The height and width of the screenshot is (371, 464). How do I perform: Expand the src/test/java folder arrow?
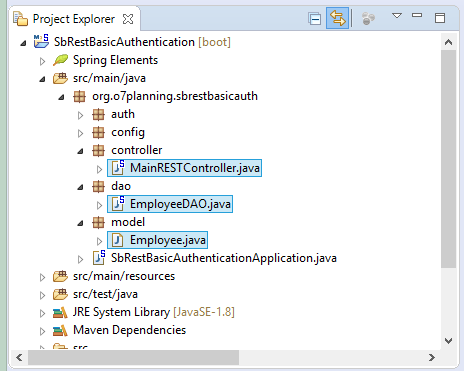42,295
